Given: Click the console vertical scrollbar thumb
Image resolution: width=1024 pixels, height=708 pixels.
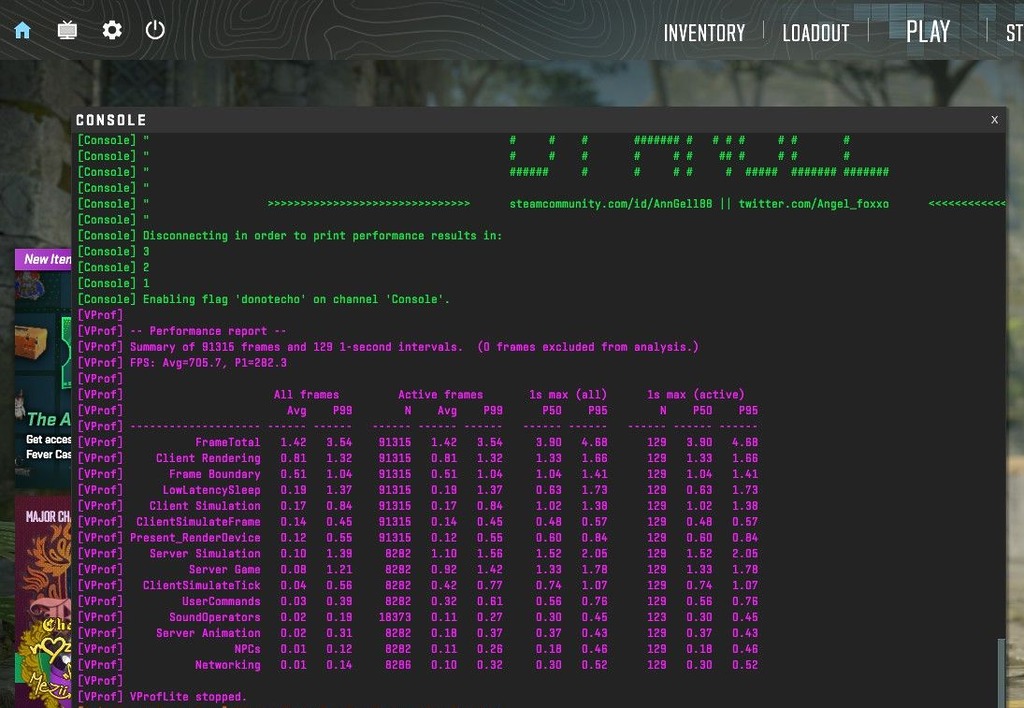Looking at the screenshot, I should click(1000, 670).
